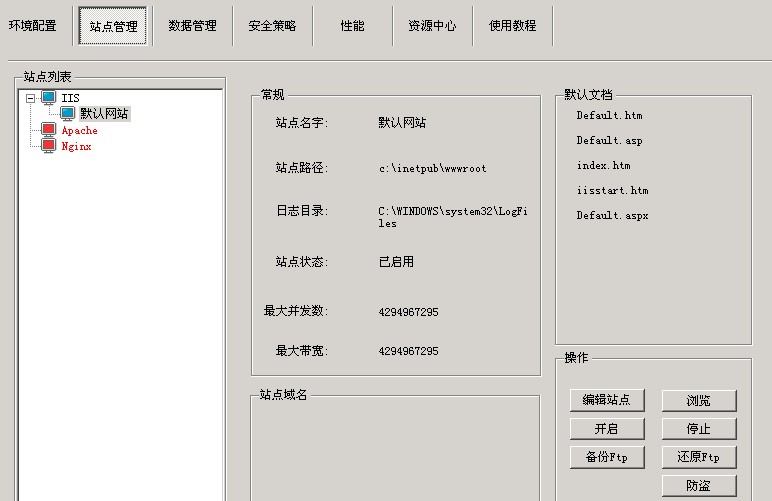The image size is (772, 501).
Task: Click the 站点路径 label
Action: coord(302,168)
